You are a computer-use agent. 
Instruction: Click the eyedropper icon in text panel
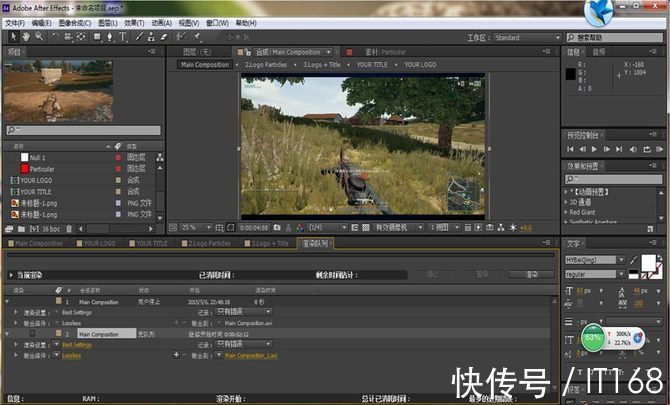pos(633,259)
